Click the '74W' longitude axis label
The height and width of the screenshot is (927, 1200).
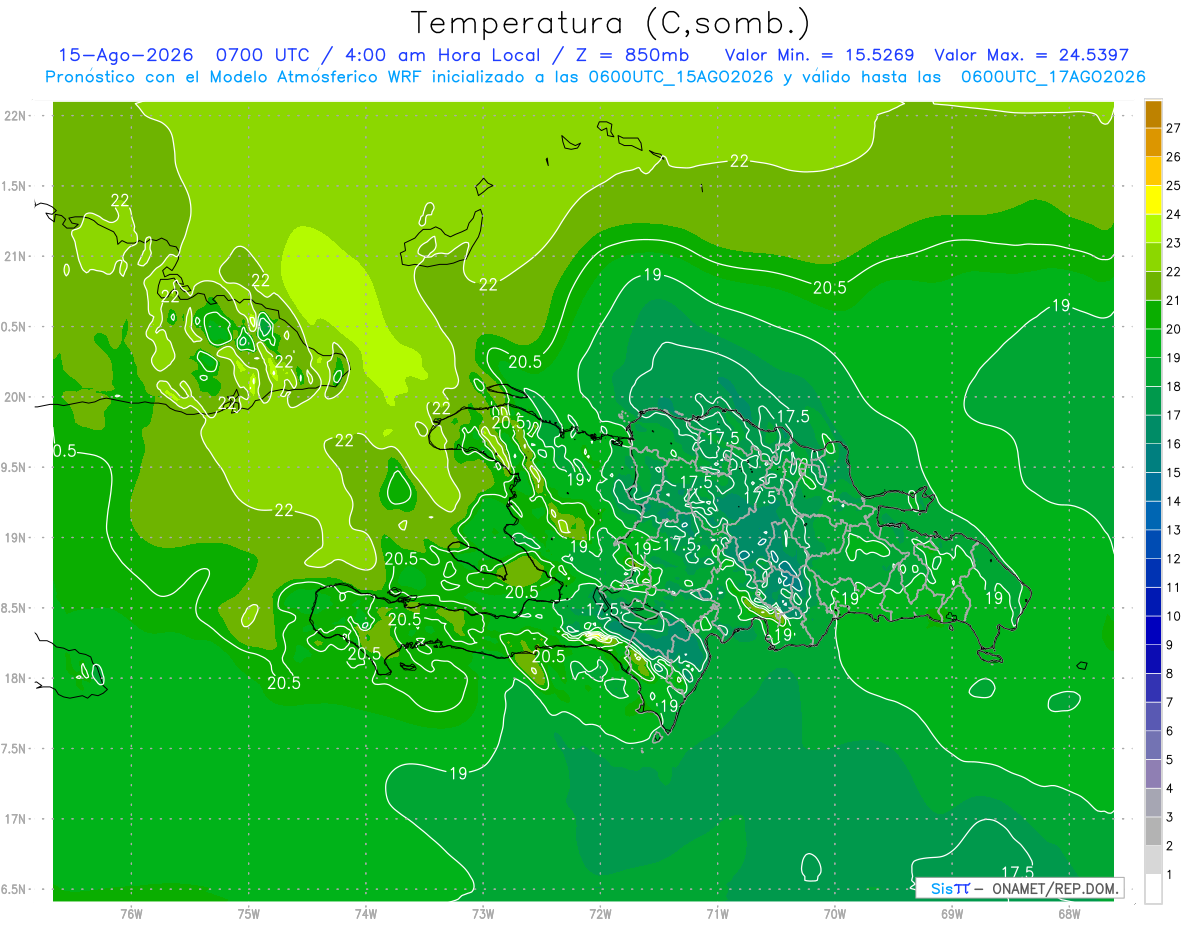coord(366,914)
